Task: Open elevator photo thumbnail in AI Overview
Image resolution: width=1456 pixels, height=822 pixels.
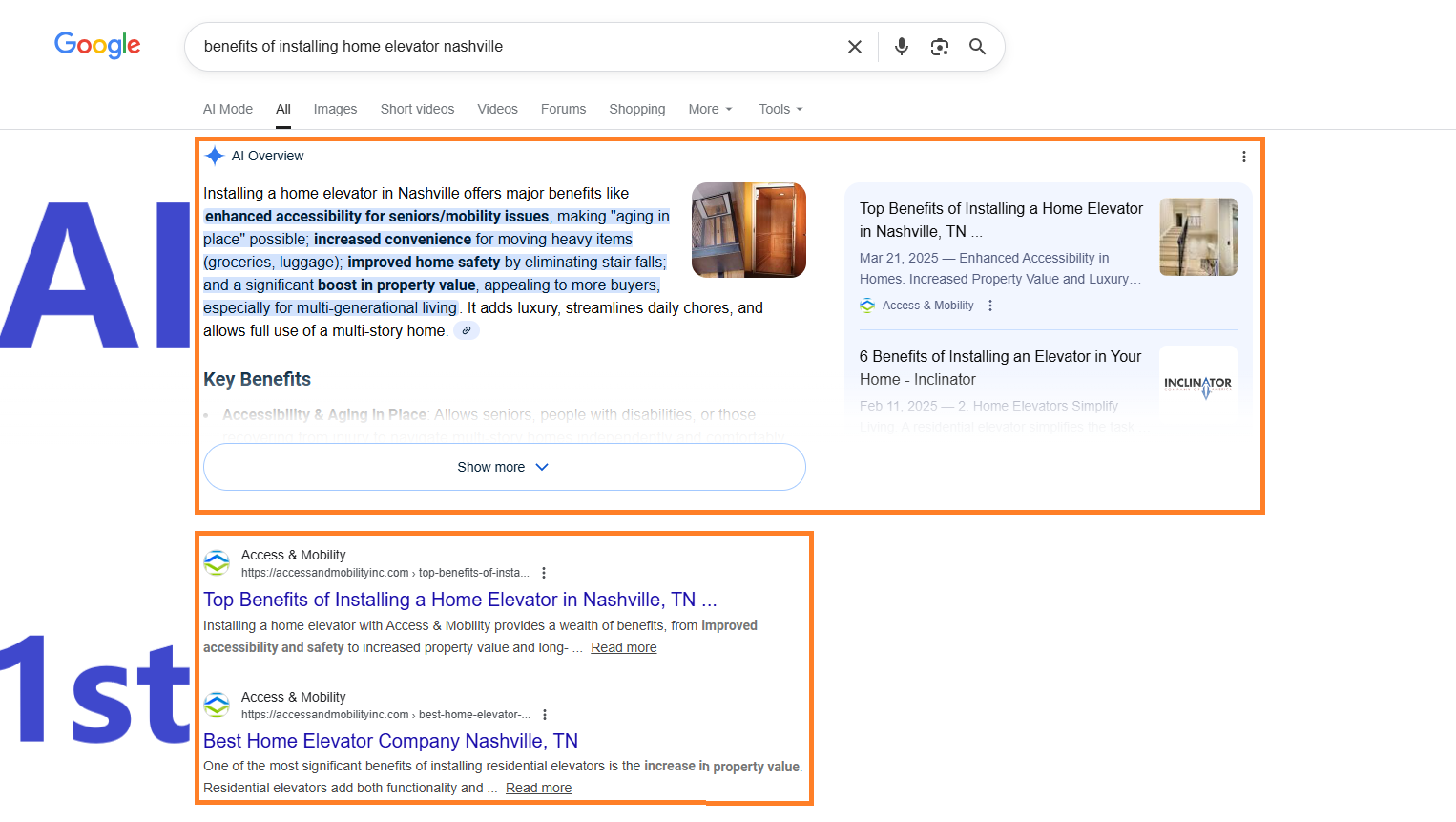Action: pyautogui.click(x=749, y=230)
